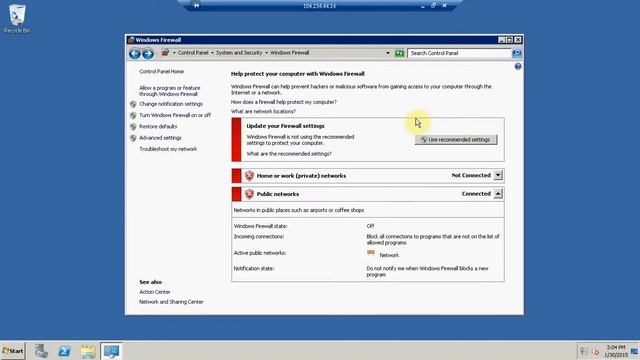Click the Control Panel icon in address bar
Viewport: 640px width, 360px height.
pos(165,53)
